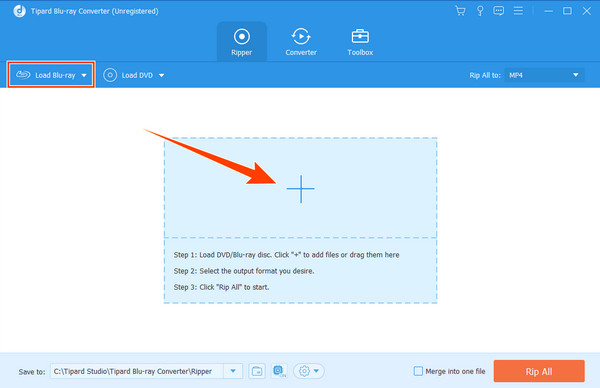Open the hamburger menu icon
Image resolution: width=600 pixels, height=388 pixels.
(x=518, y=11)
